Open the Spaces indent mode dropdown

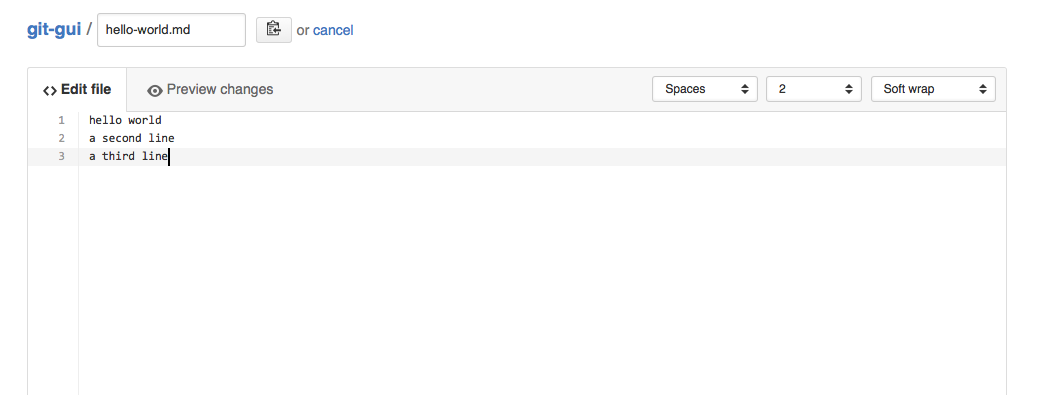[704, 89]
